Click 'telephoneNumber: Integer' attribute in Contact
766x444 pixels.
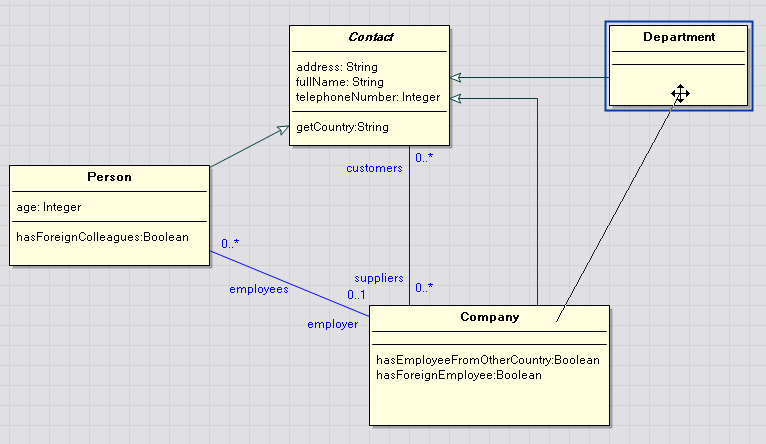tap(368, 97)
